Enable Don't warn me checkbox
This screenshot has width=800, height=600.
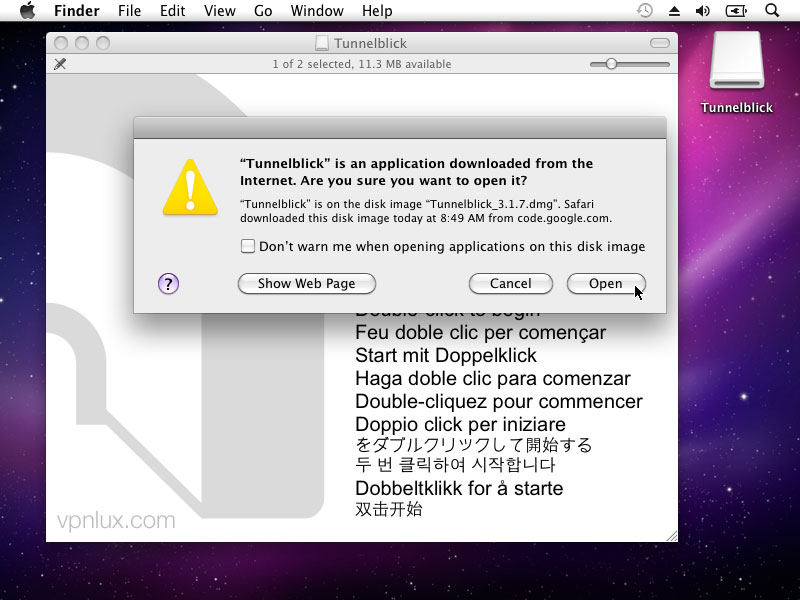[247, 246]
